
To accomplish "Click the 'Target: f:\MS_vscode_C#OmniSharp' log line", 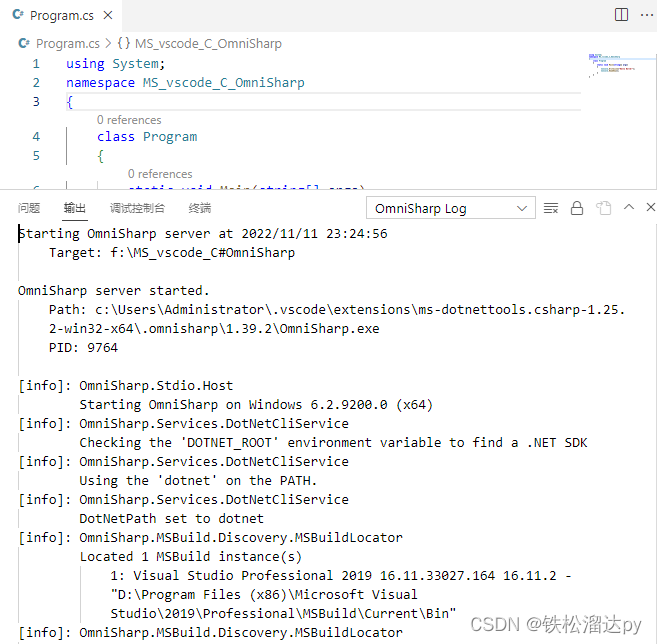I will (x=172, y=253).
